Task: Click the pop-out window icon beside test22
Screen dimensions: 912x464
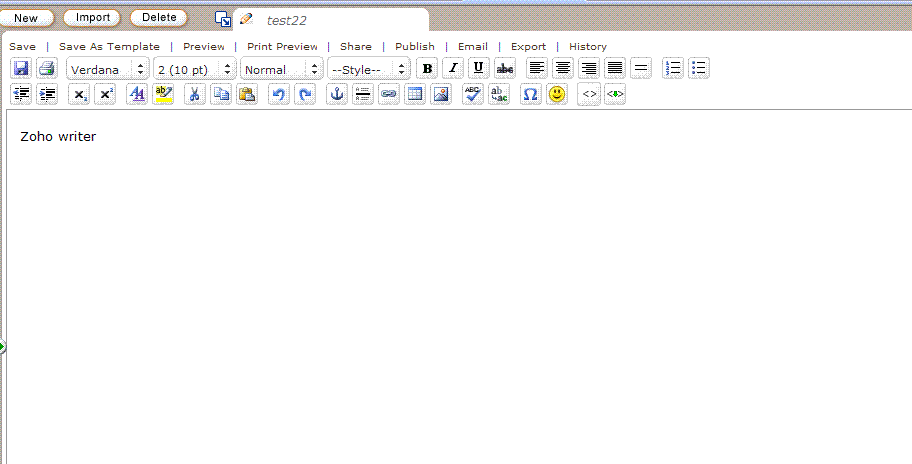Action: tap(223, 19)
